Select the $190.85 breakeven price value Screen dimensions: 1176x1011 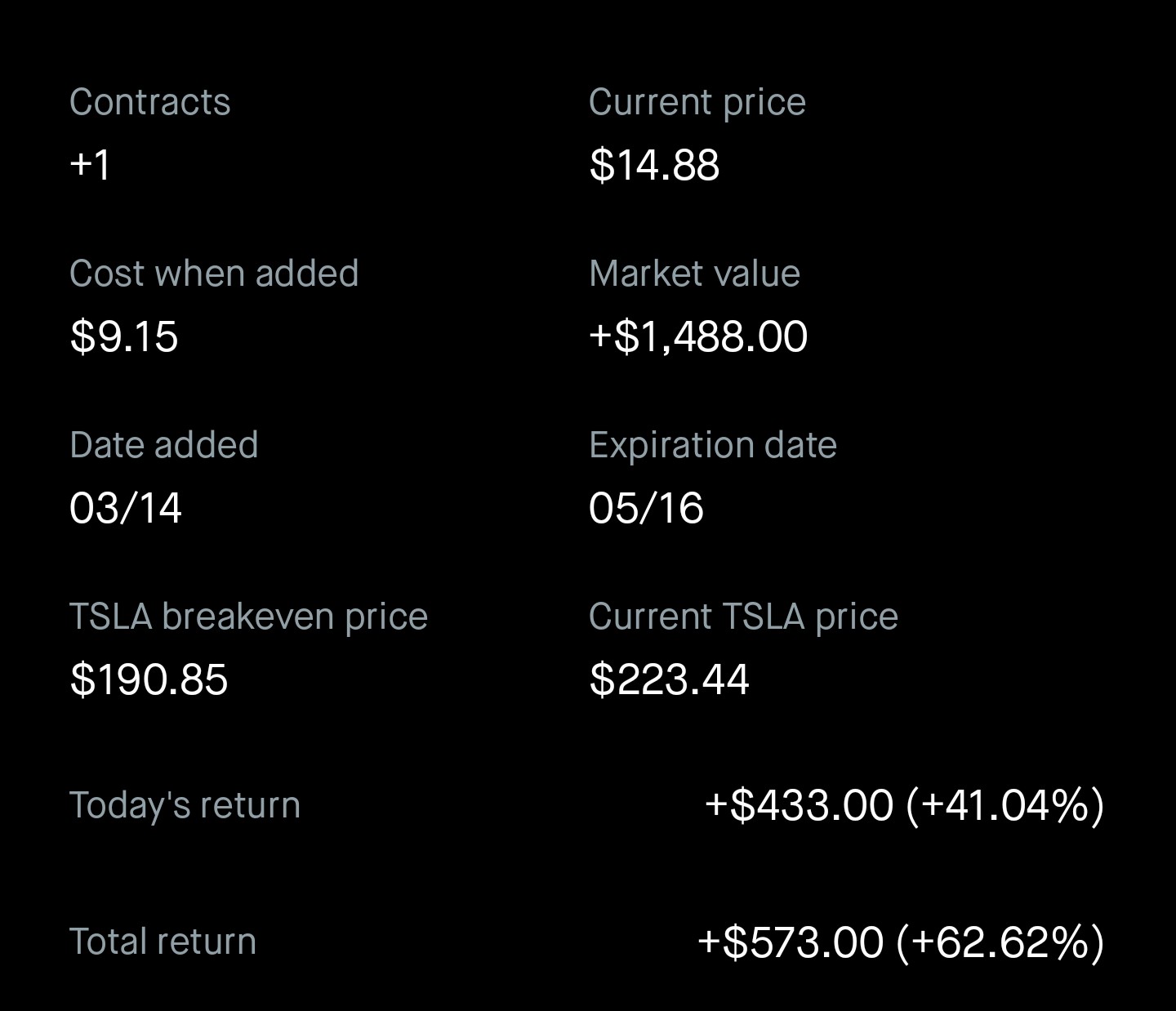click(149, 679)
